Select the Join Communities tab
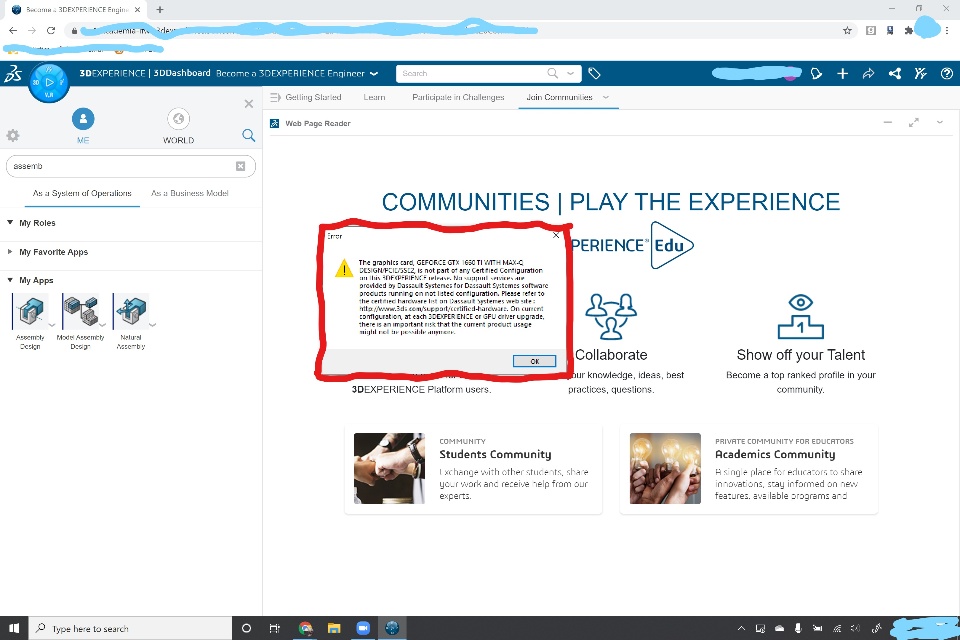This screenshot has width=960, height=640. coord(559,97)
